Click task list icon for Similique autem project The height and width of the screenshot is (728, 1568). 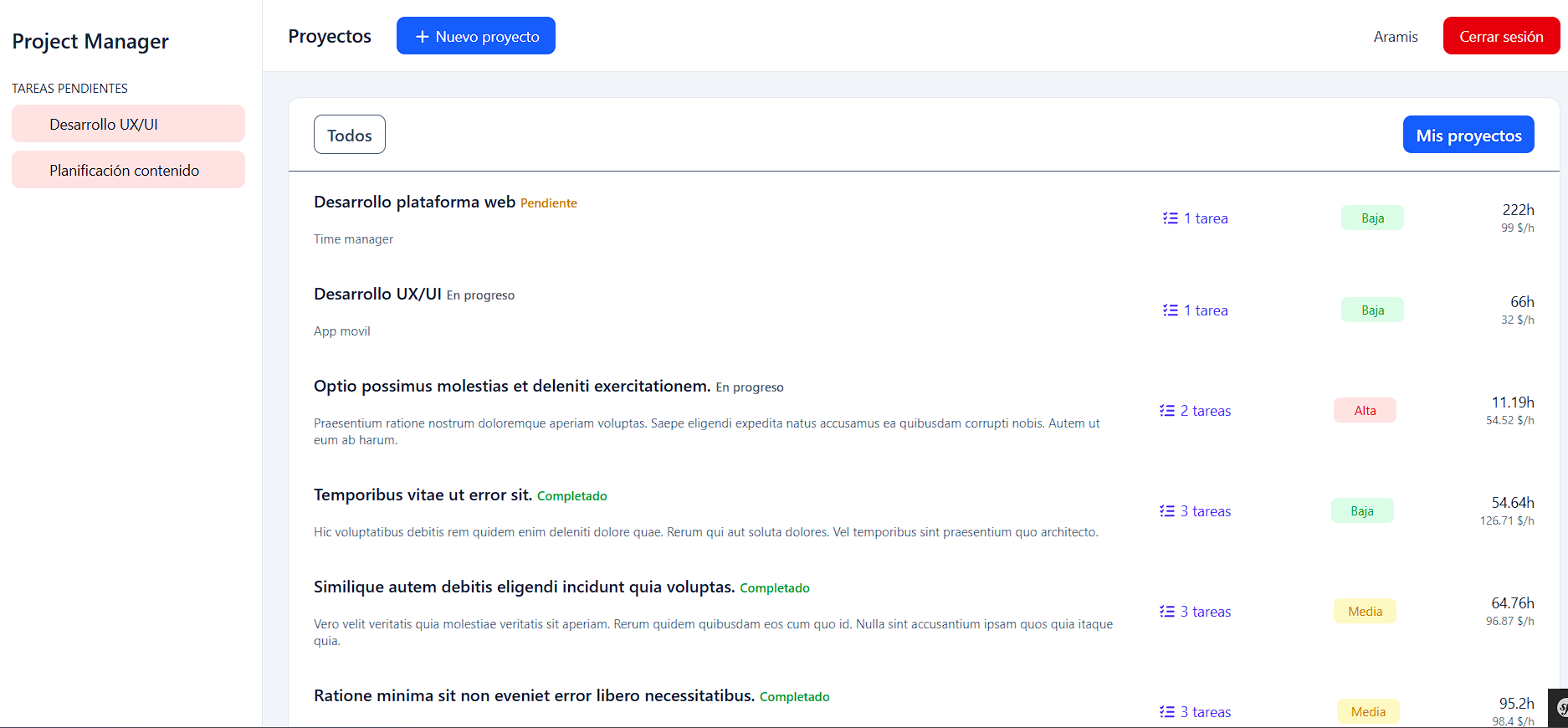[x=1166, y=612]
